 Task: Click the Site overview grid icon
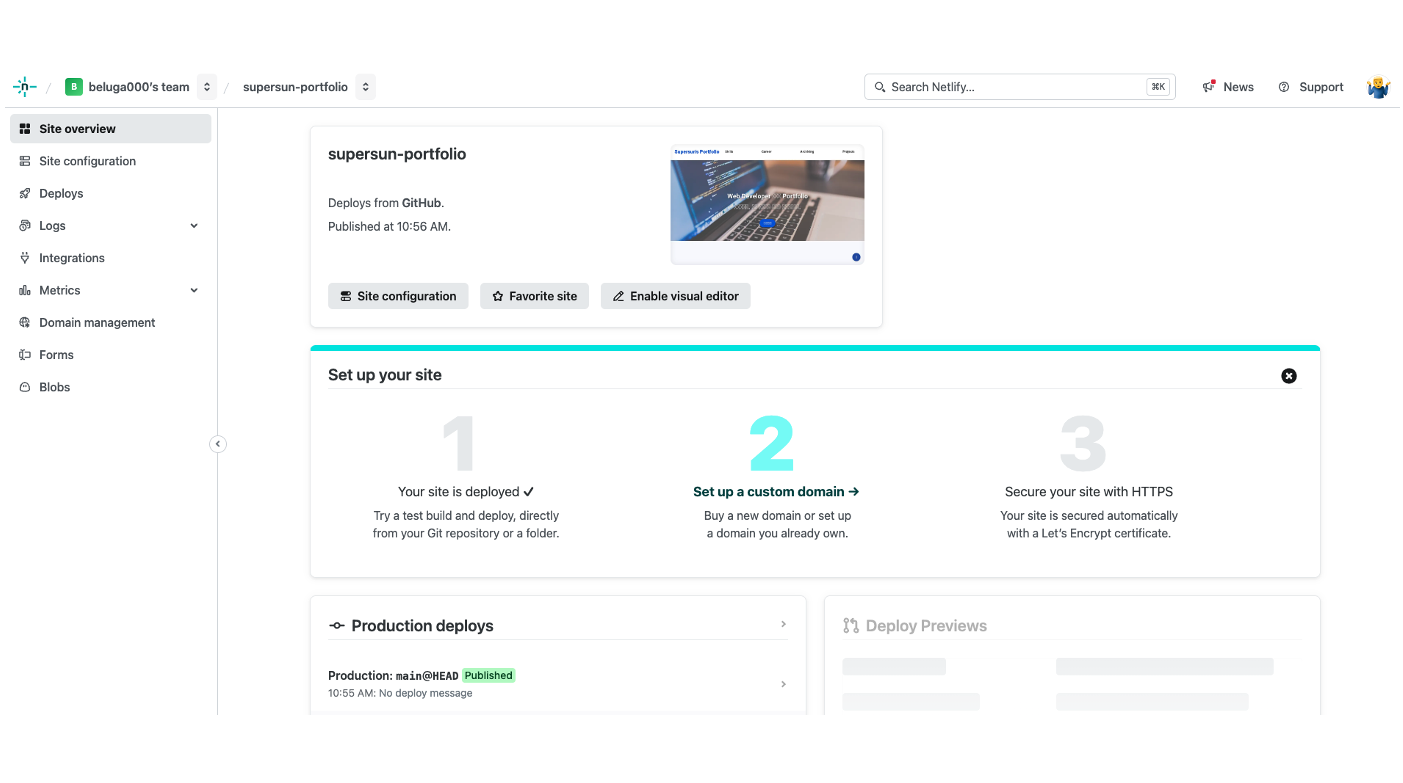tap(25, 129)
